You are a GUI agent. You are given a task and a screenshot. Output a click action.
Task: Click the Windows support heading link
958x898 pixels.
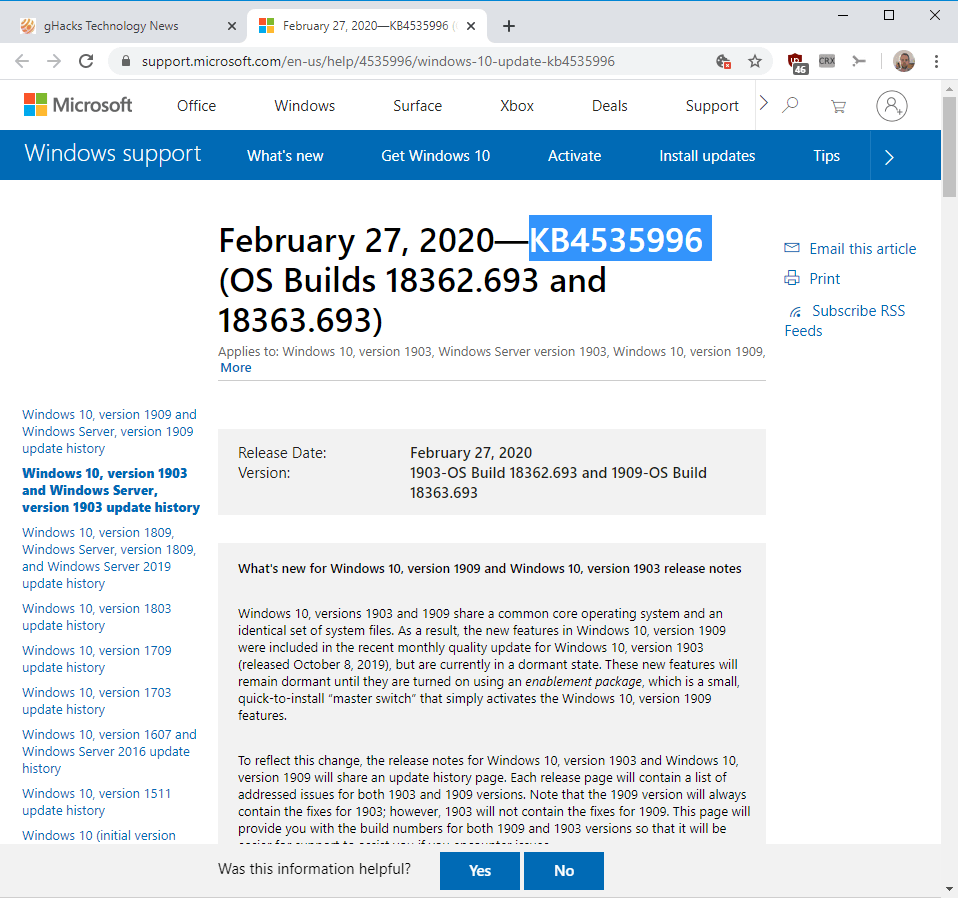pyautogui.click(x=112, y=153)
